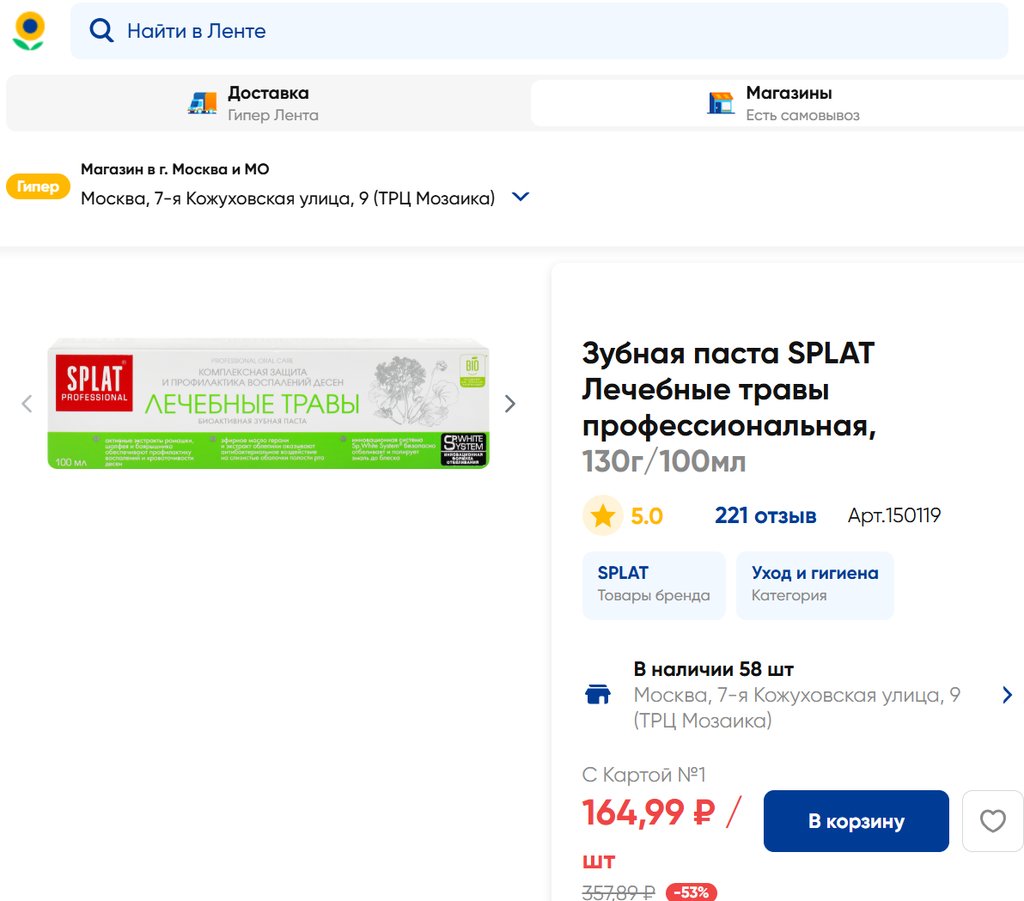The image size is (1024, 901).
Task: Switch to the Магазины tab
Action: (776, 103)
